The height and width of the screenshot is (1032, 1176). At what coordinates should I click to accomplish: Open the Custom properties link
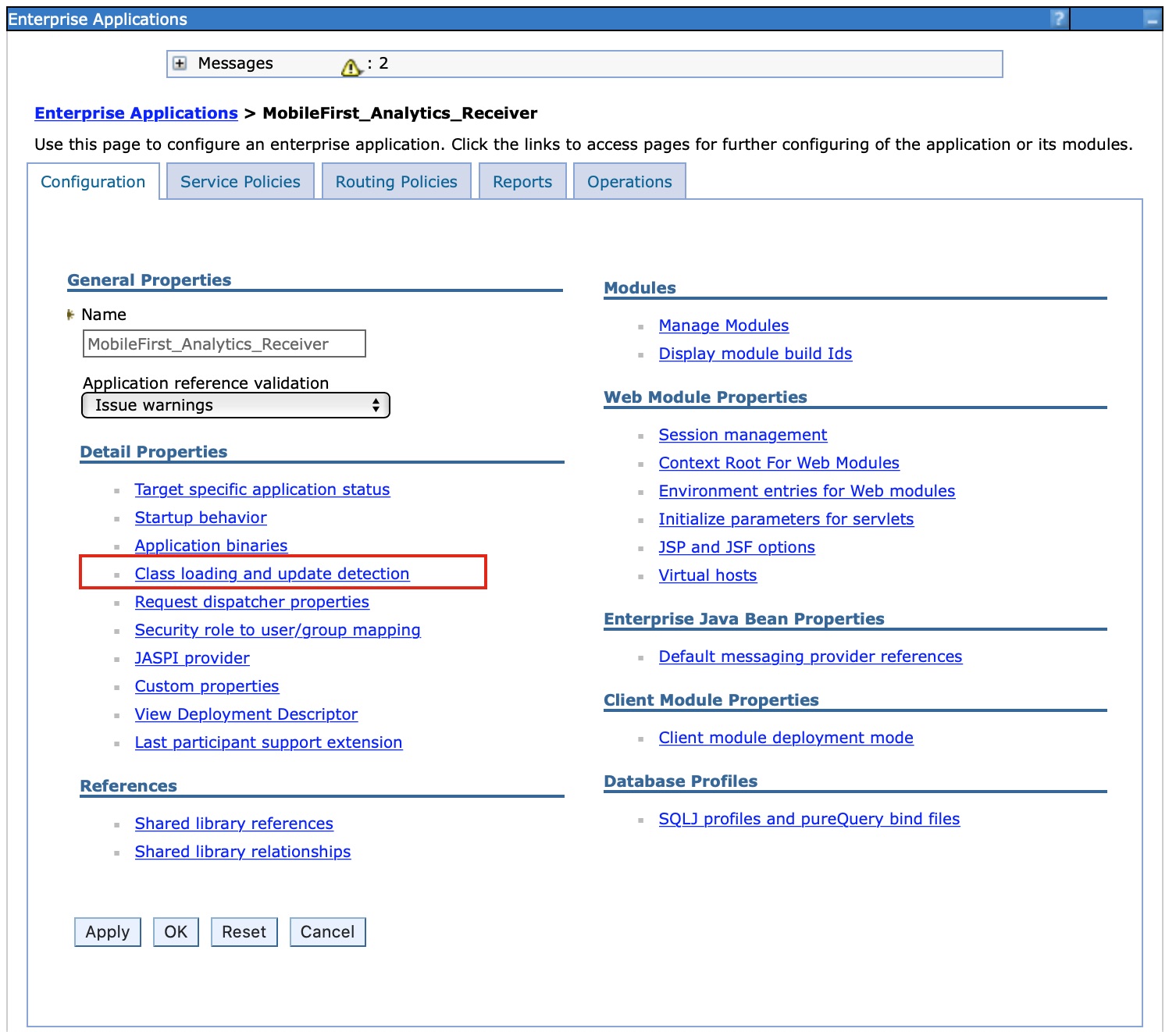(x=207, y=686)
